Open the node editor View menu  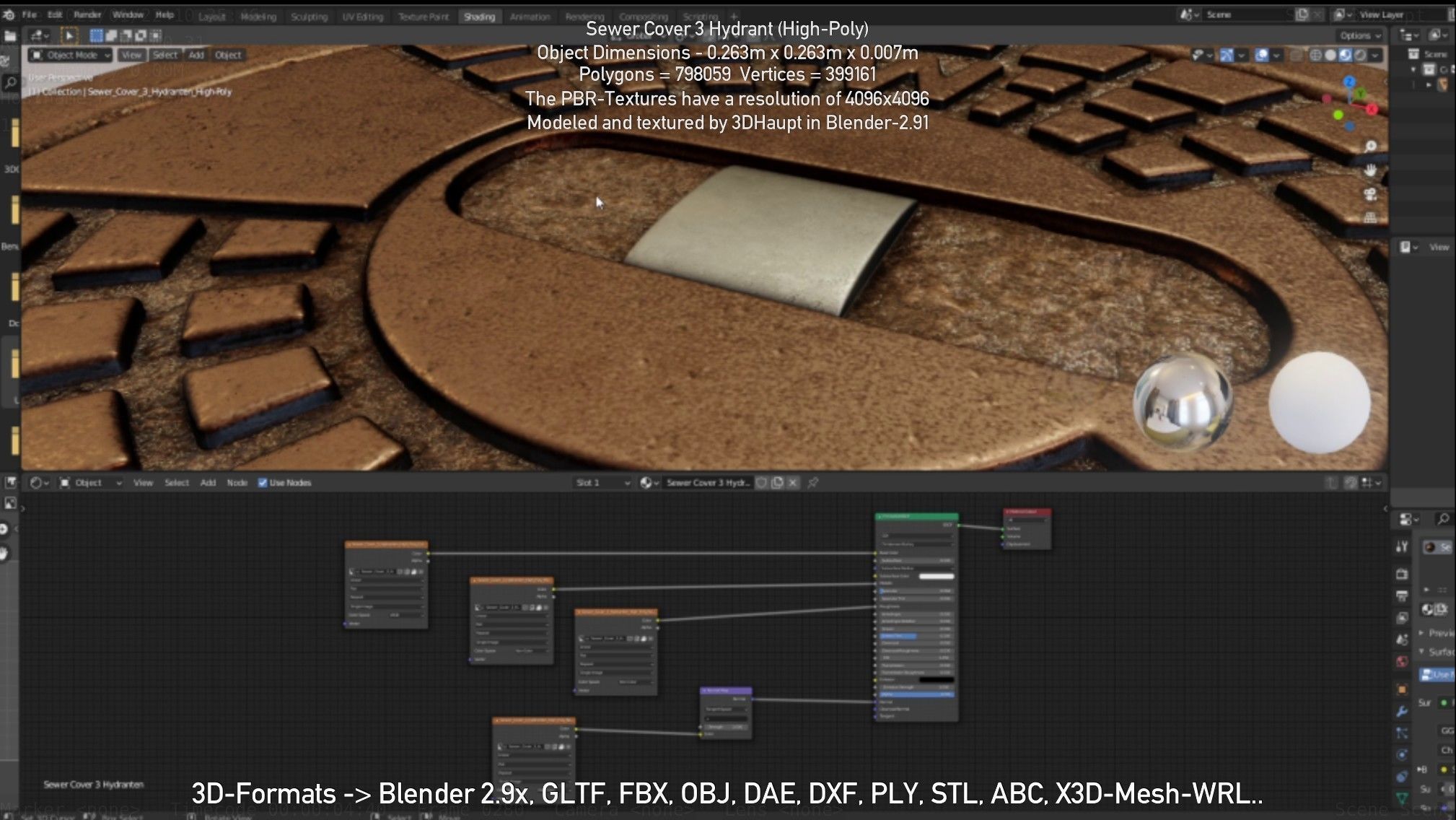pyautogui.click(x=143, y=483)
